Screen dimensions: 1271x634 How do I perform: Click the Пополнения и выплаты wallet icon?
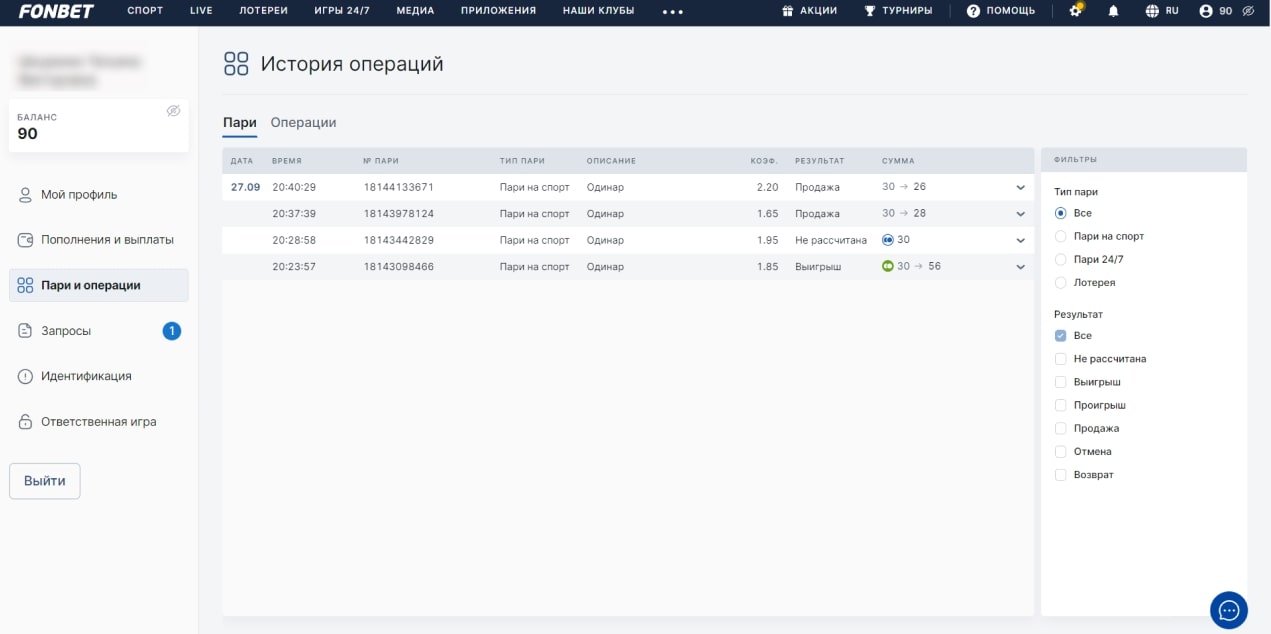coord(26,240)
